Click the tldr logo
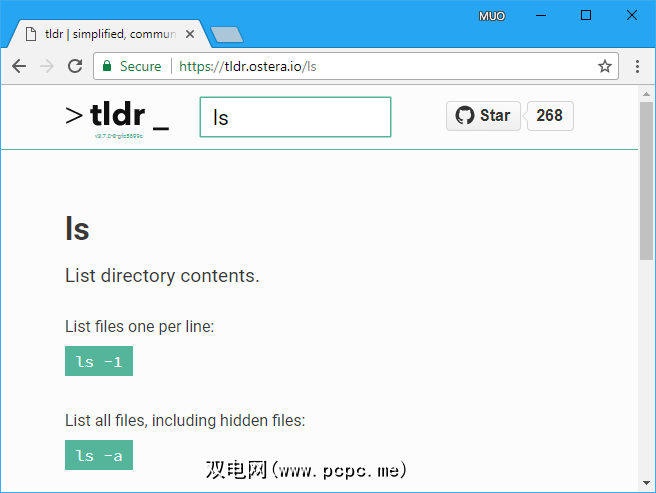656x493 pixels. point(117,115)
